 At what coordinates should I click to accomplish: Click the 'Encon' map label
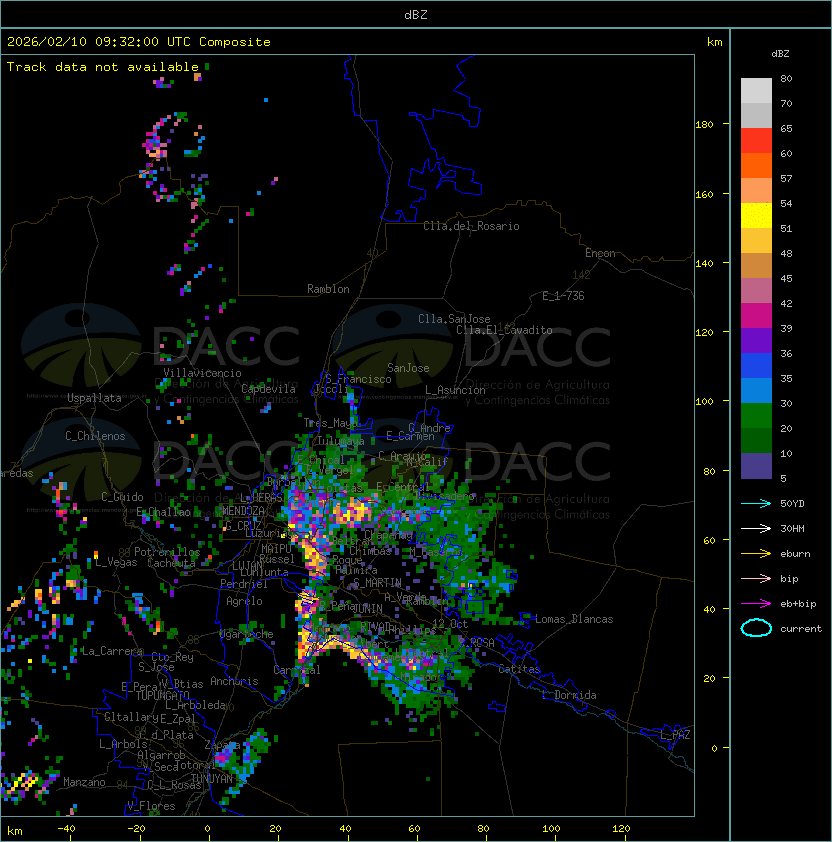pyautogui.click(x=600, y=253)
